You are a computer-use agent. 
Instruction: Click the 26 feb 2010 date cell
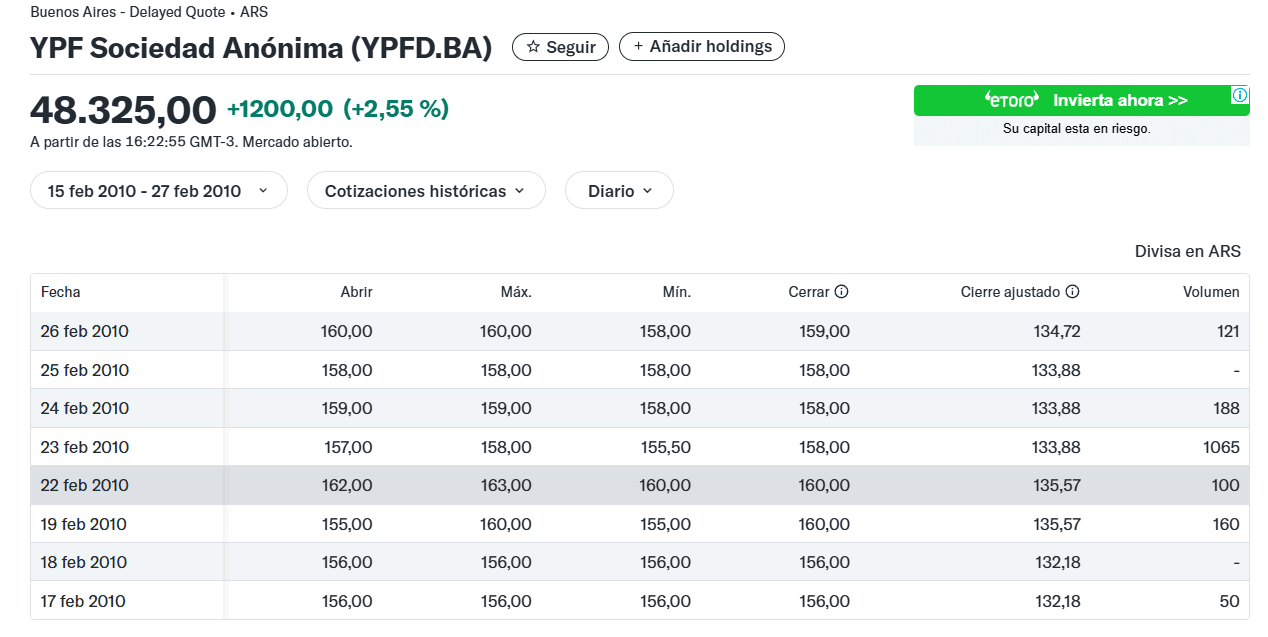pos(85,331)
